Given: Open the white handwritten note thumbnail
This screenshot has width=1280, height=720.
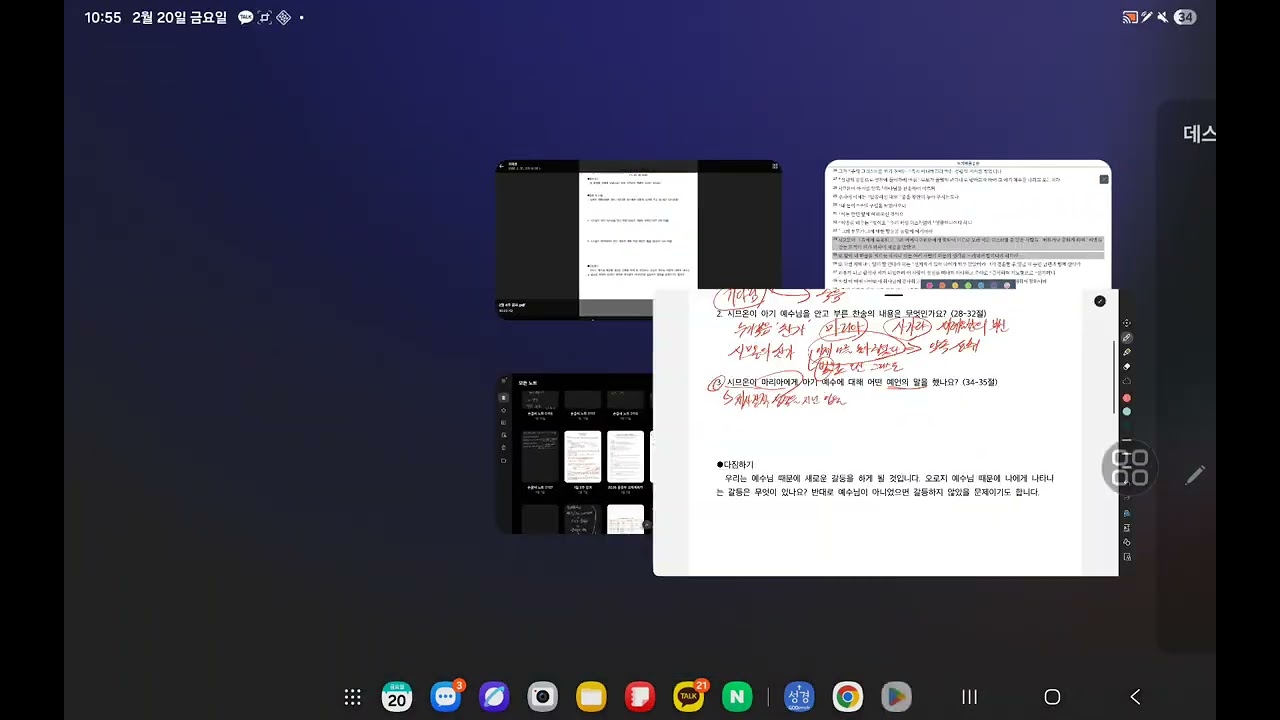Looking at the screenshot, I should click(583, 457).
